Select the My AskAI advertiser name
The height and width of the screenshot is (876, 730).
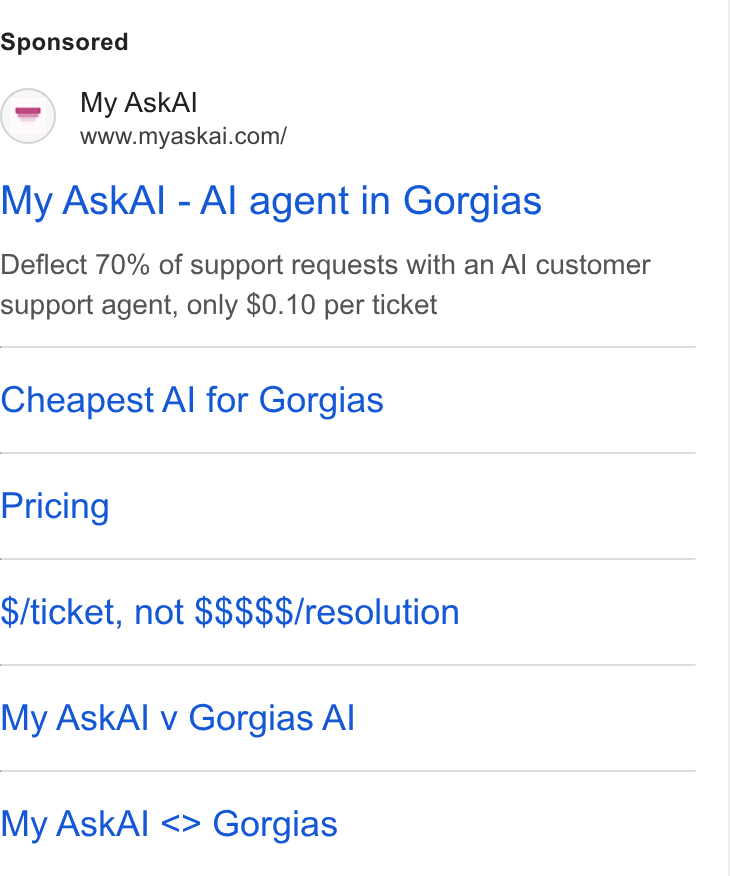tap(139, 103)
